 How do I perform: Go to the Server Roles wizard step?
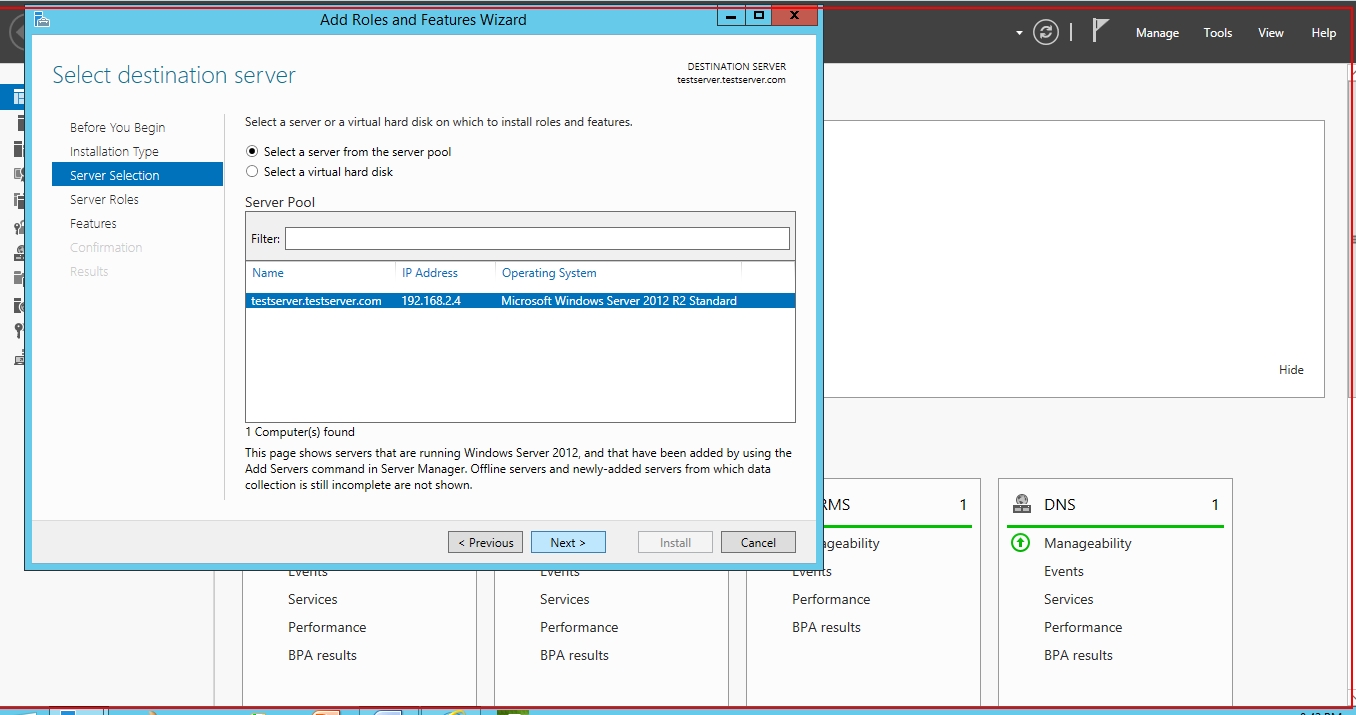[104, 200]
